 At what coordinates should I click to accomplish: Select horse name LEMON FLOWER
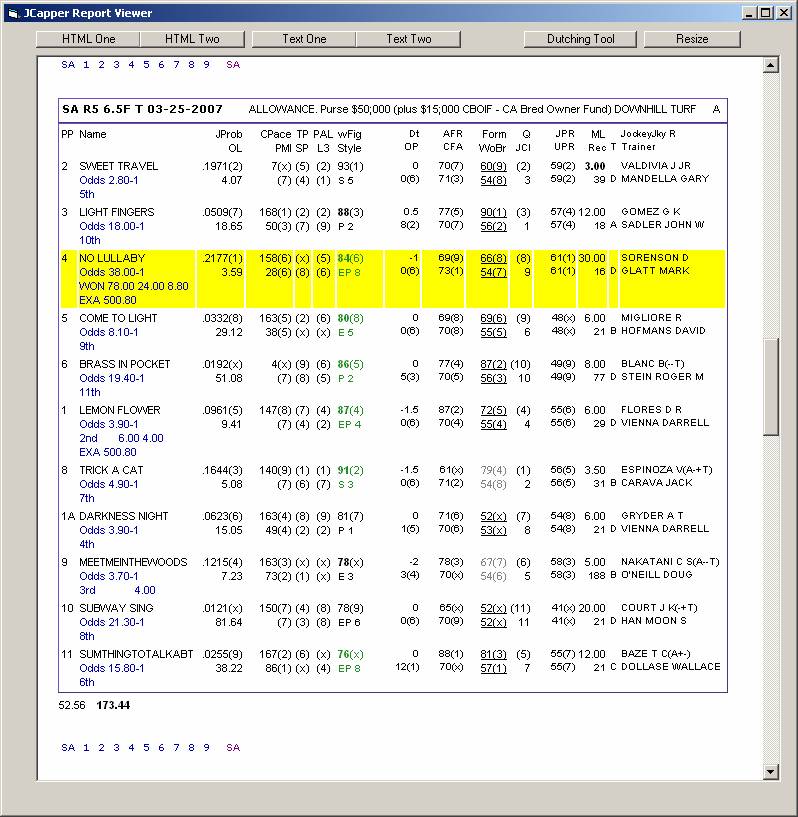(x=120, y=410)
